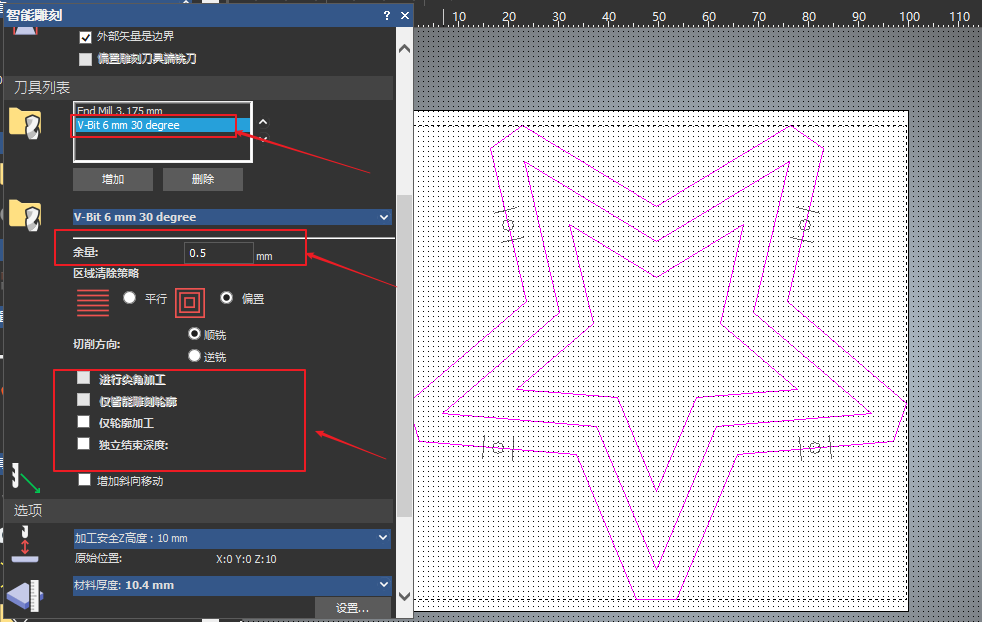
Task: Click 设置... button
Action: (353, 608)
